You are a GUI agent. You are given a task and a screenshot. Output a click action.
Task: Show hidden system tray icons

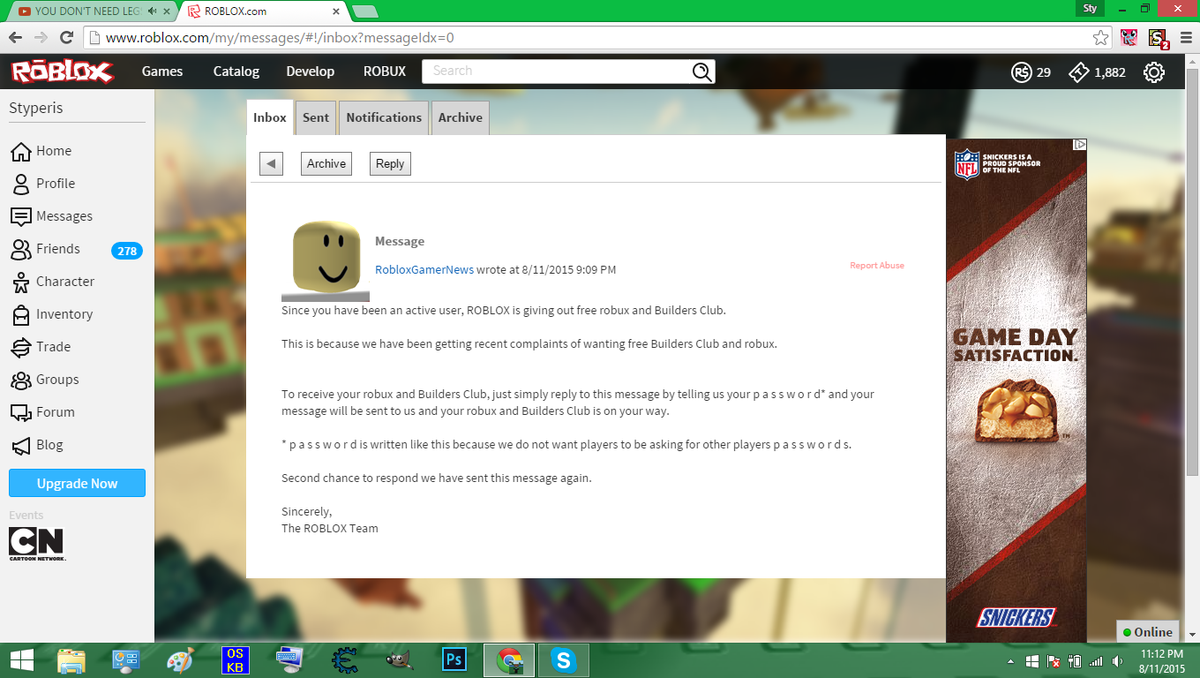pyautogui.click(x=1010, y=661)
